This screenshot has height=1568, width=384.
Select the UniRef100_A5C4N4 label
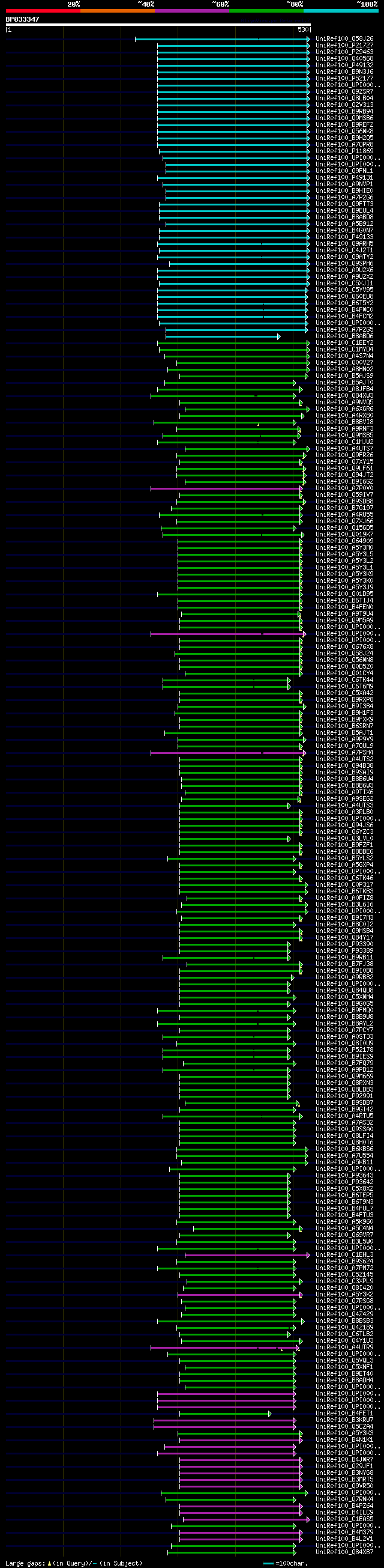click(344, 1229)
